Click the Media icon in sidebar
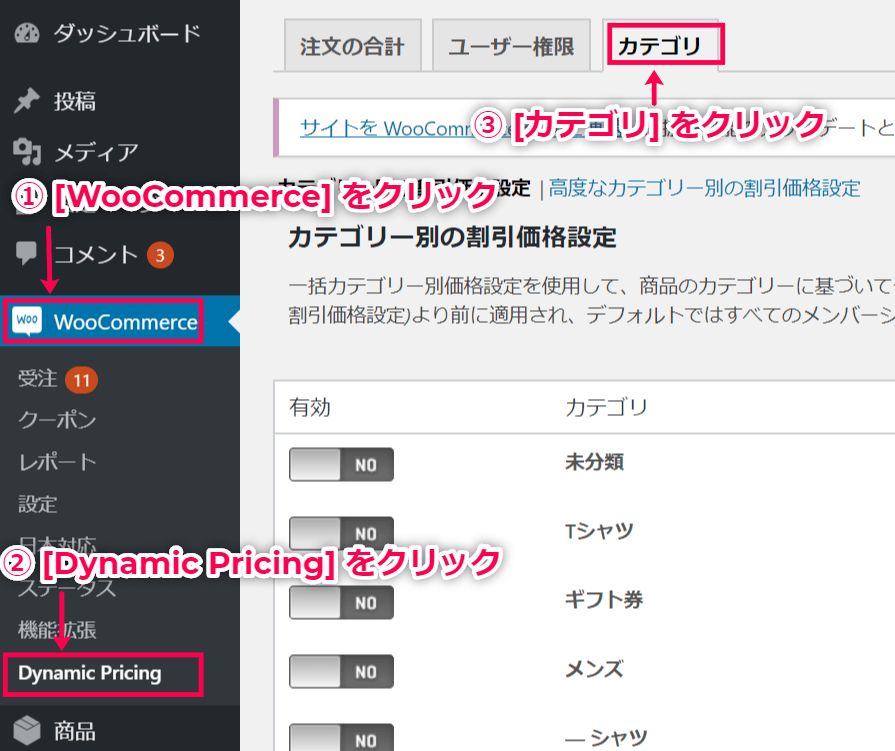Screen dimensions: 895x751 pyautogui.click(x=27, y=152)
